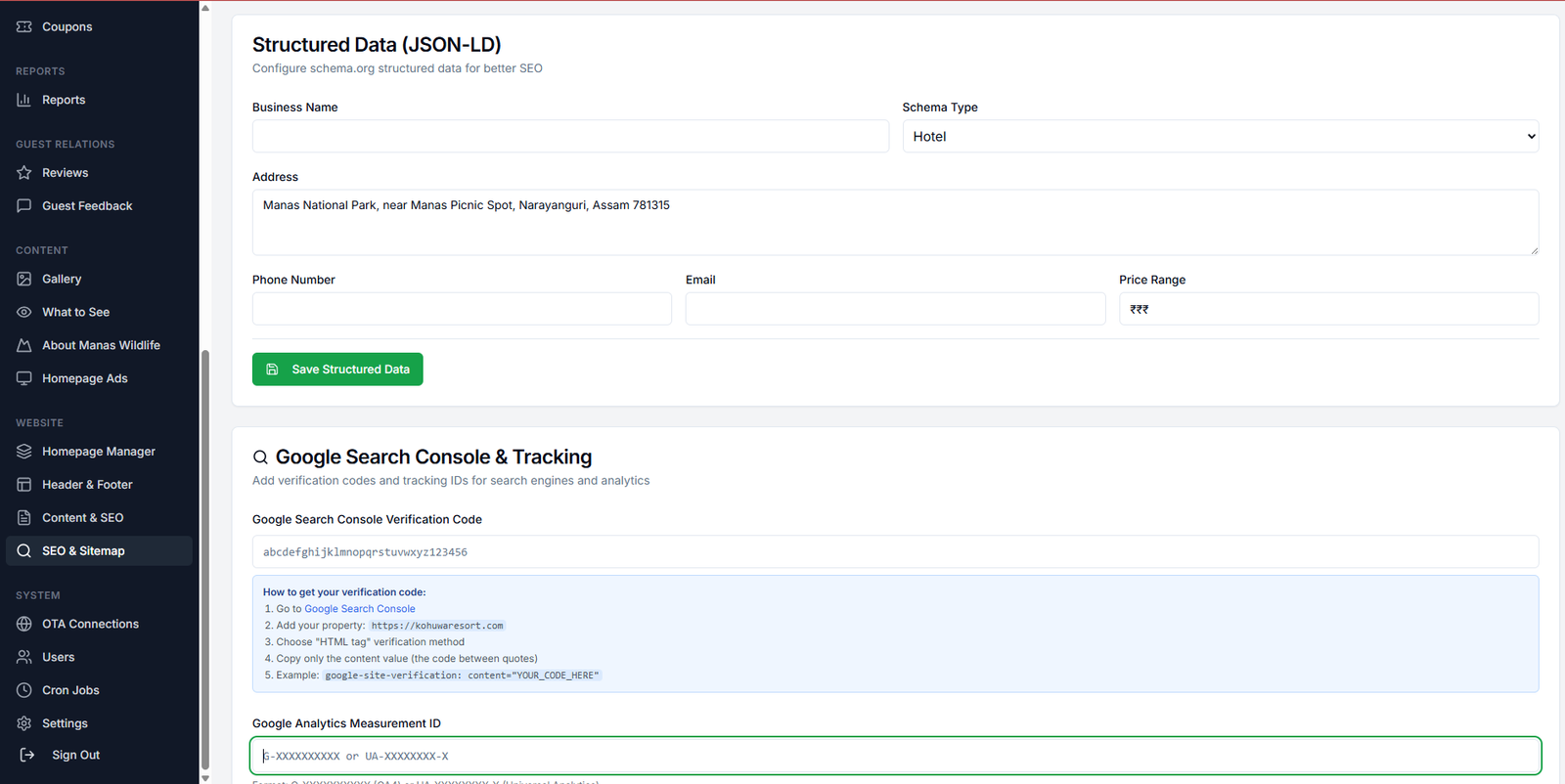This screenshot has width=1565, height=784.
Task: Click the sidebar vertical scrollbar thumb
Action: tap(204, 559)
